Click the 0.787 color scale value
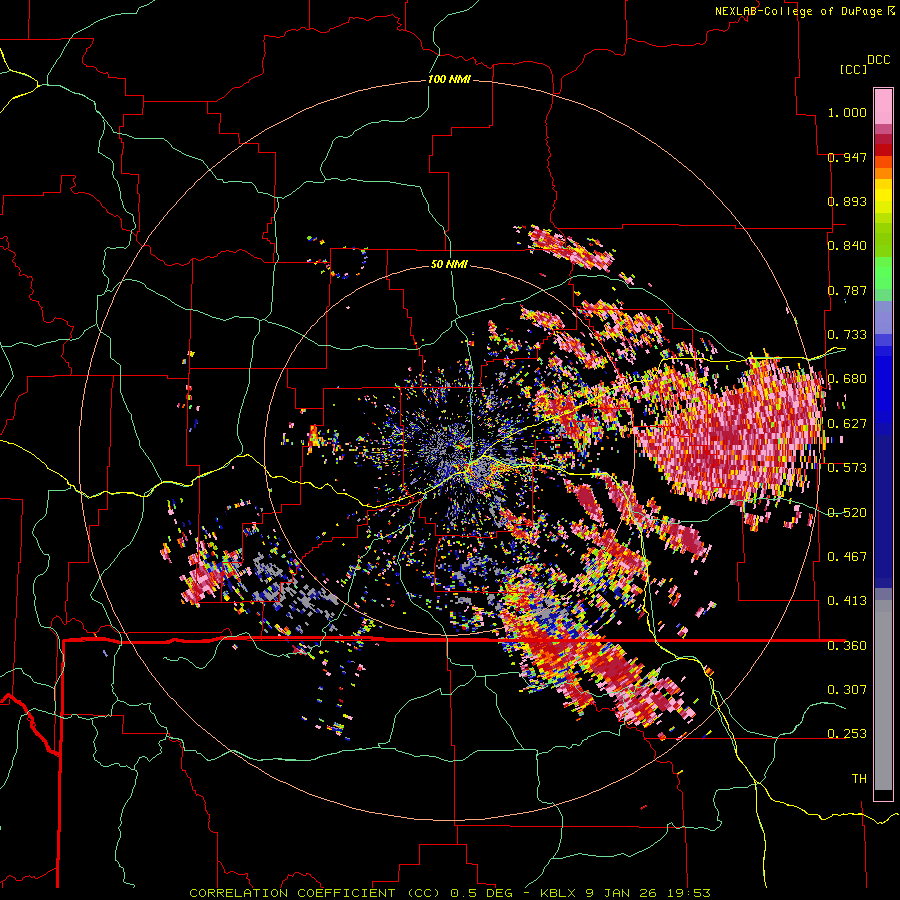 pyautogui.click(x=847, y=290)
